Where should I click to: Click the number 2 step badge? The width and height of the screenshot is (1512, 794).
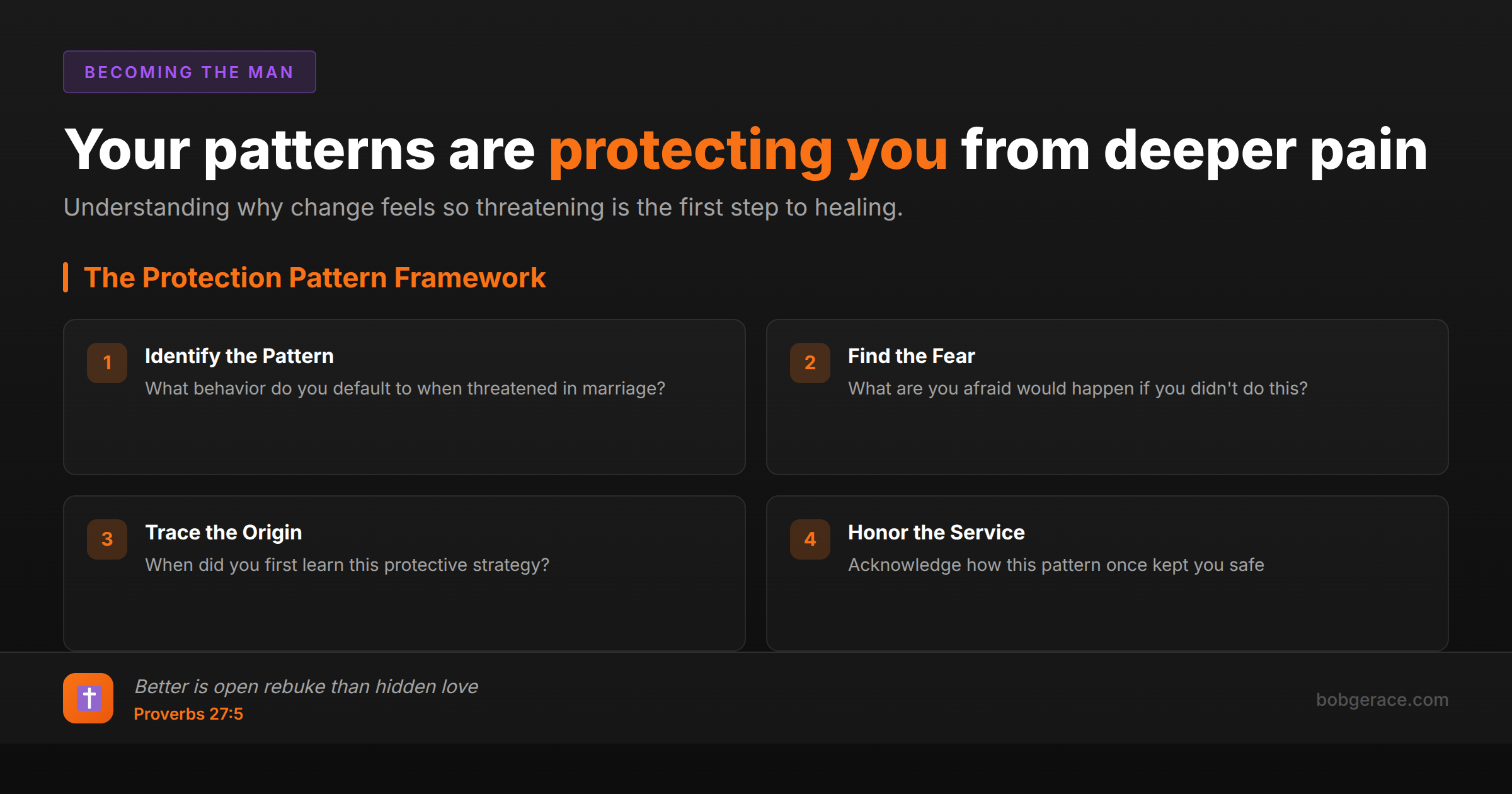point(810,363)
